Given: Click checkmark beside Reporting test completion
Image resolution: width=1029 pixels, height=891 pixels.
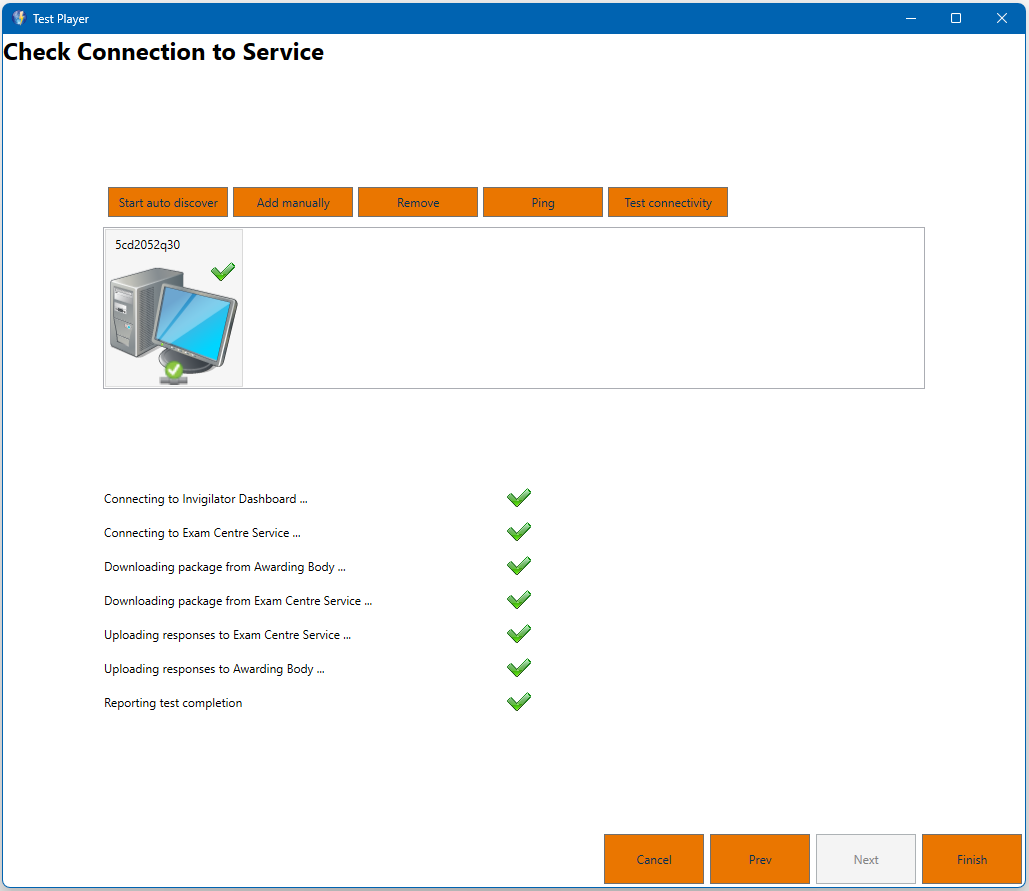Looking at the screenshot, I should point(518,702).
